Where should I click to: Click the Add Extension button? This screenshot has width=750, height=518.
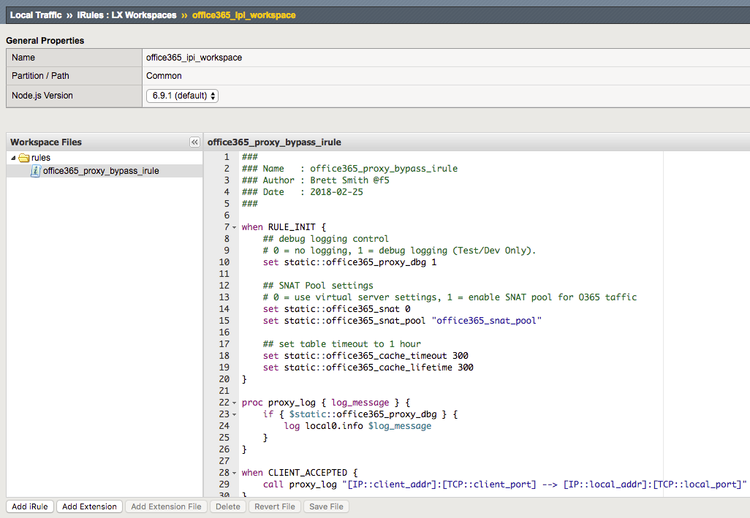point(89,507)
